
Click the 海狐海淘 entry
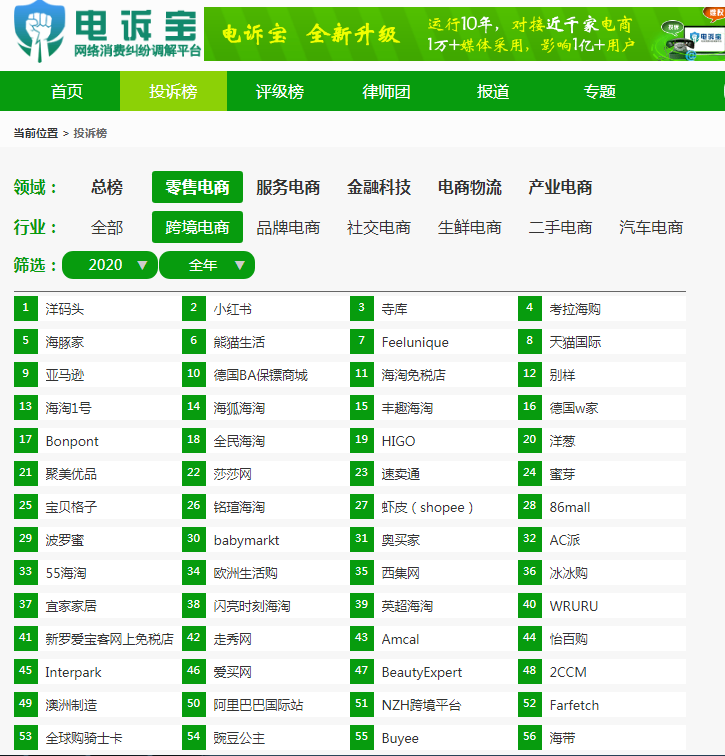[x=239, y=408]
